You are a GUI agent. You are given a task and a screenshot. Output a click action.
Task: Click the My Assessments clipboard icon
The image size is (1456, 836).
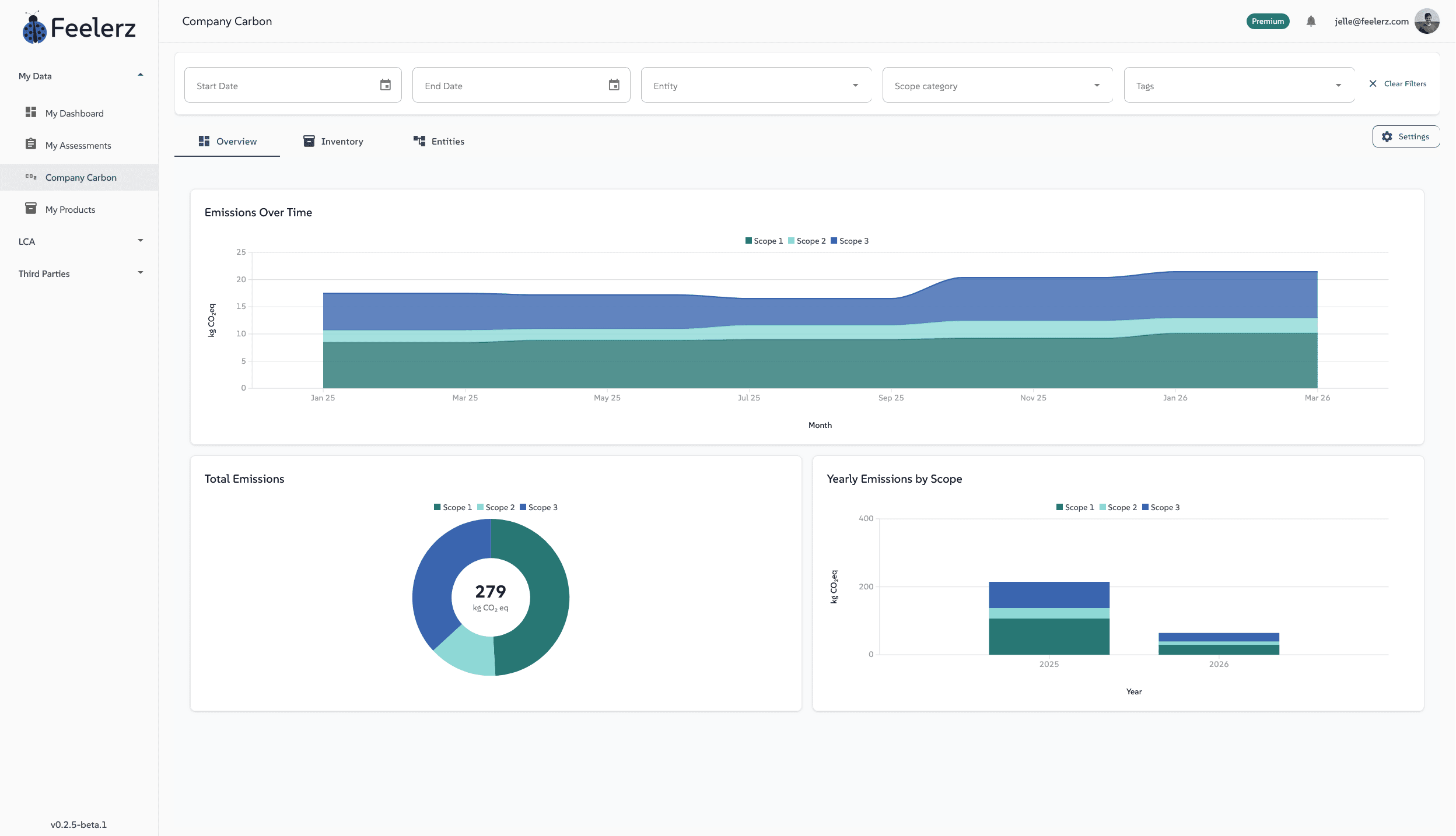coord(31,144)
